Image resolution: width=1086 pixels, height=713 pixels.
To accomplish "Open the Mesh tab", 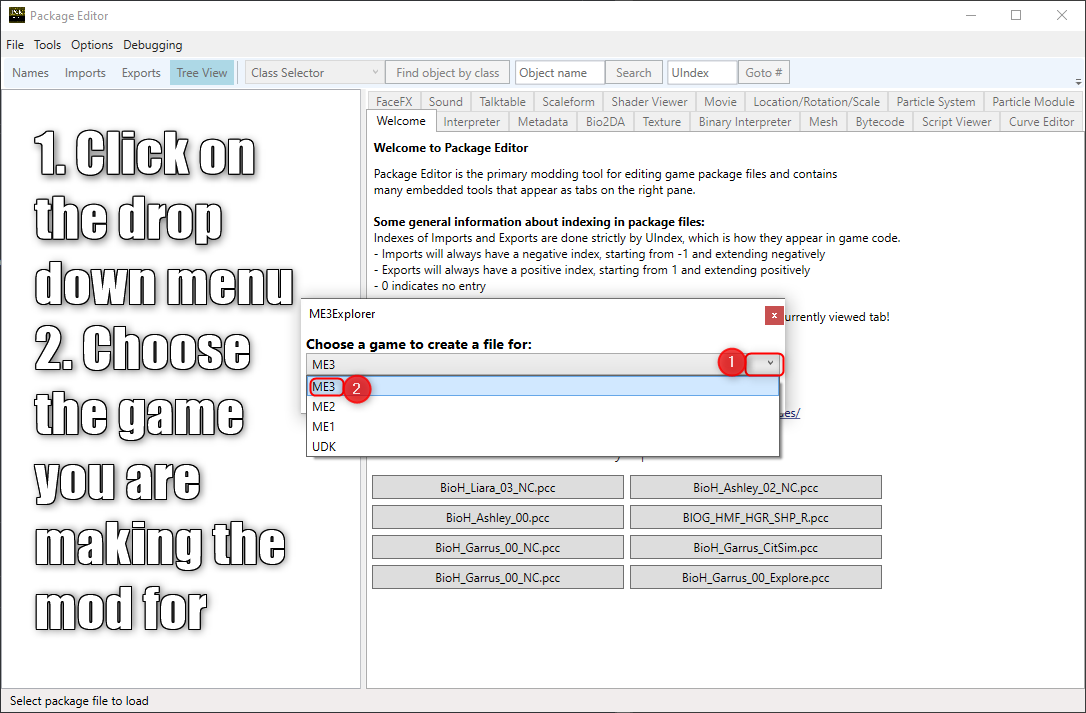I will point(823,122).
